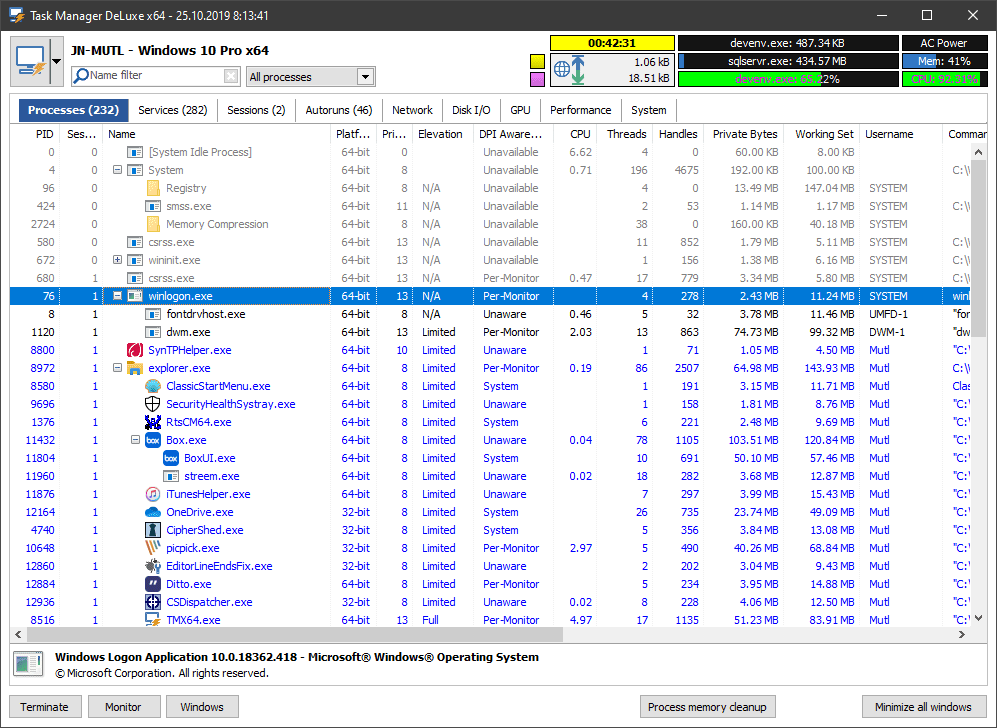997x728 pixels.
Task: Open the Performance tab
Action: point(580,110)
